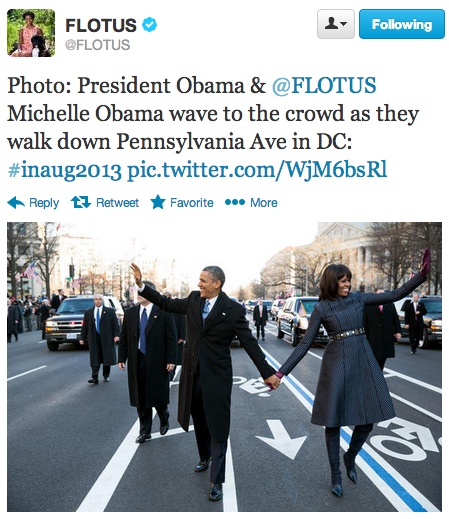Click the three-dots more icon

[x=235, y=202]
